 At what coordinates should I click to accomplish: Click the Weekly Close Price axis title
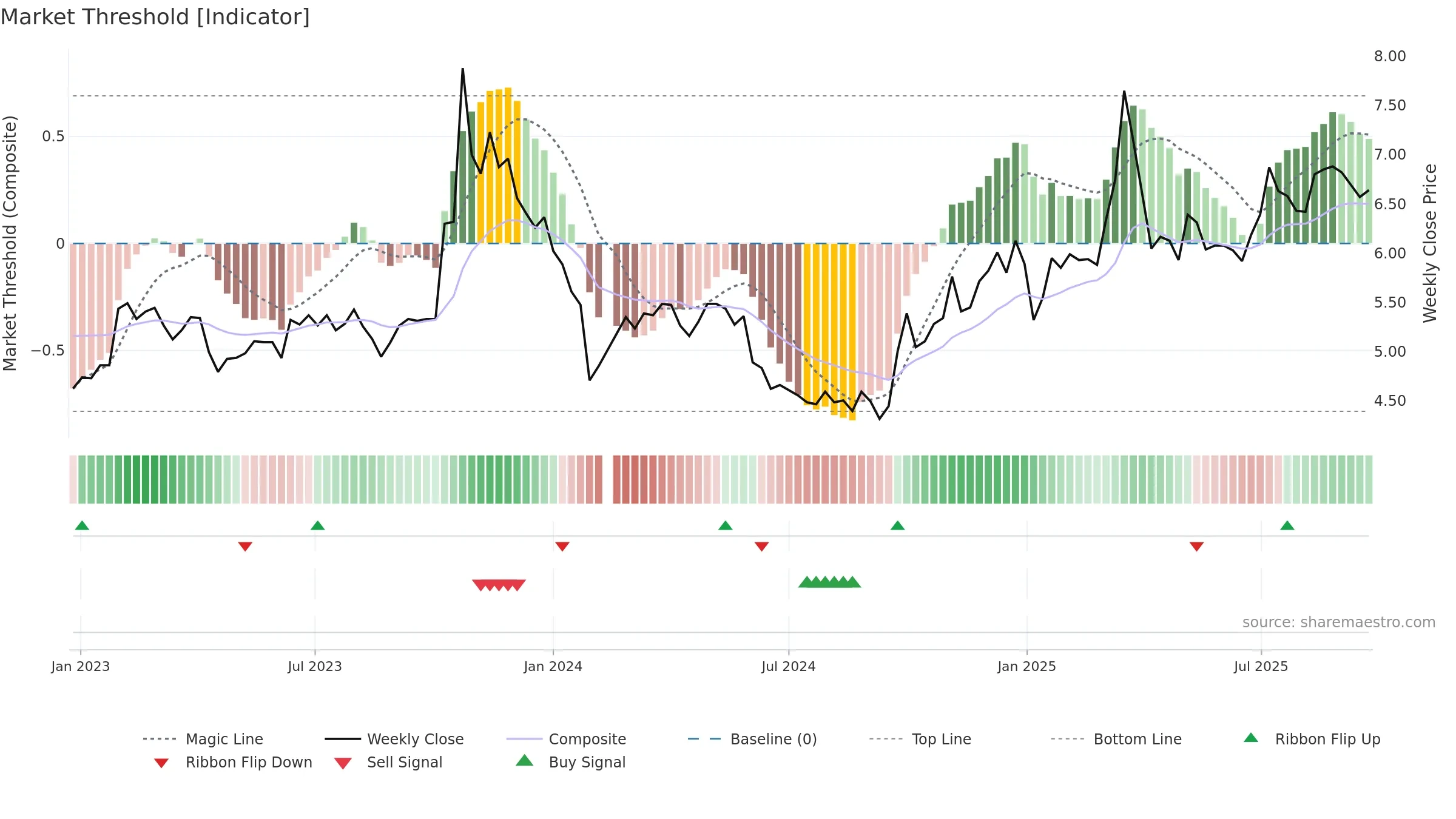coord(1430,243)
